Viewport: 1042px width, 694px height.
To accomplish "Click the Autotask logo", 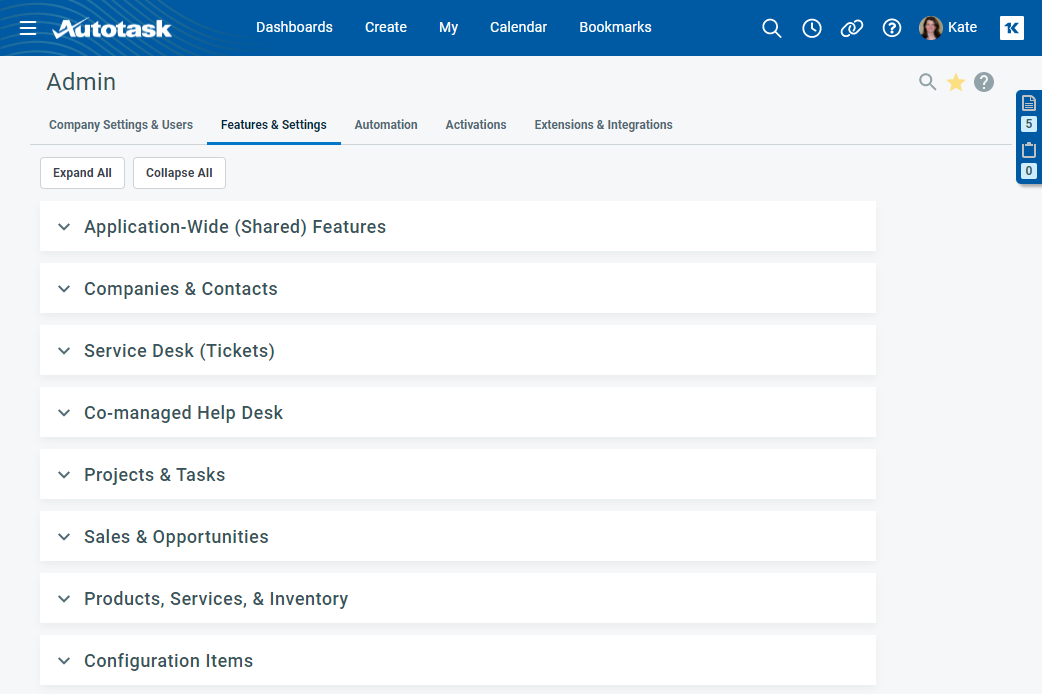I will 112,28.
